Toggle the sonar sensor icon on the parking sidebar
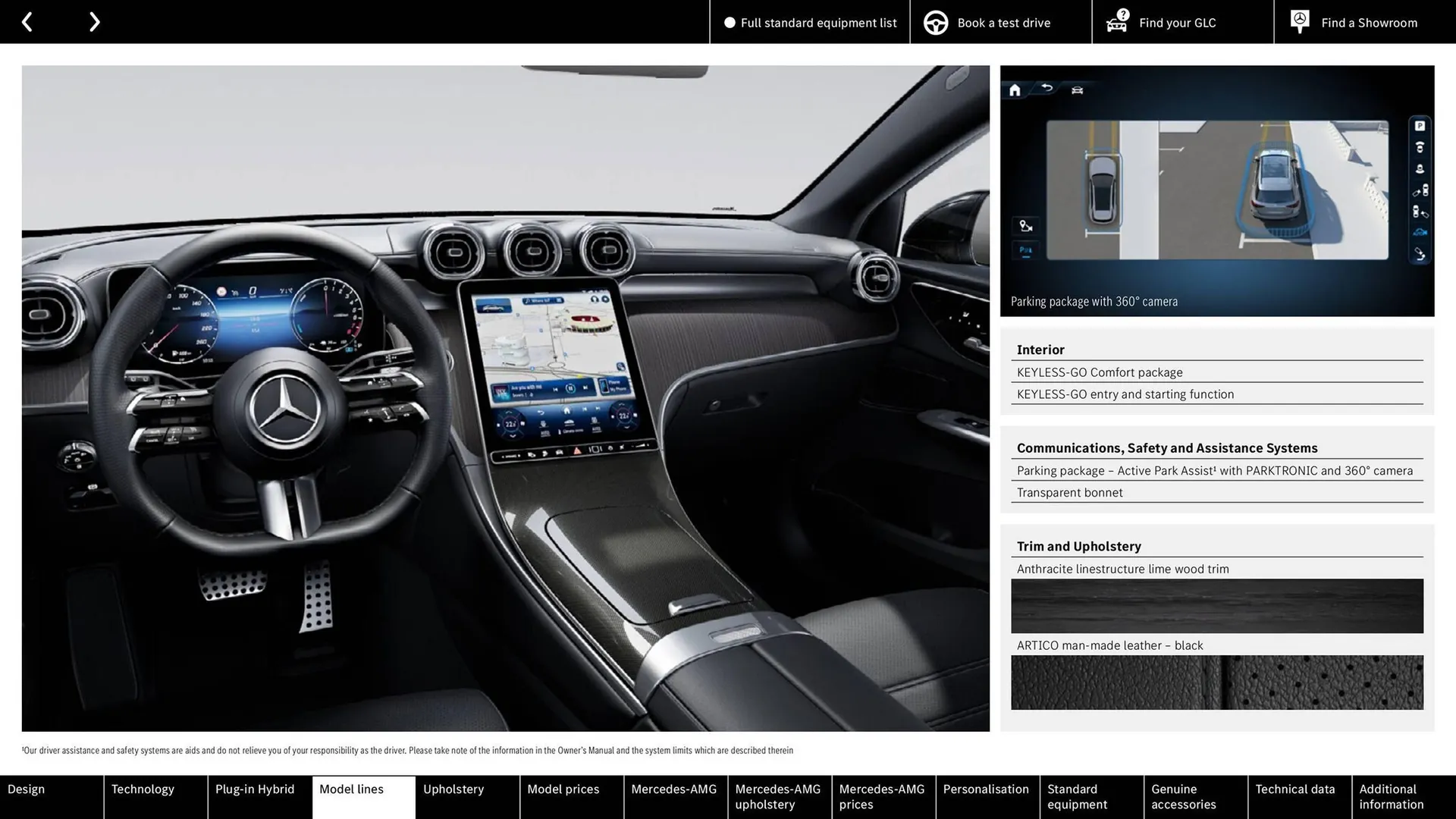The image size is (1456, 819). point(1420,149)
